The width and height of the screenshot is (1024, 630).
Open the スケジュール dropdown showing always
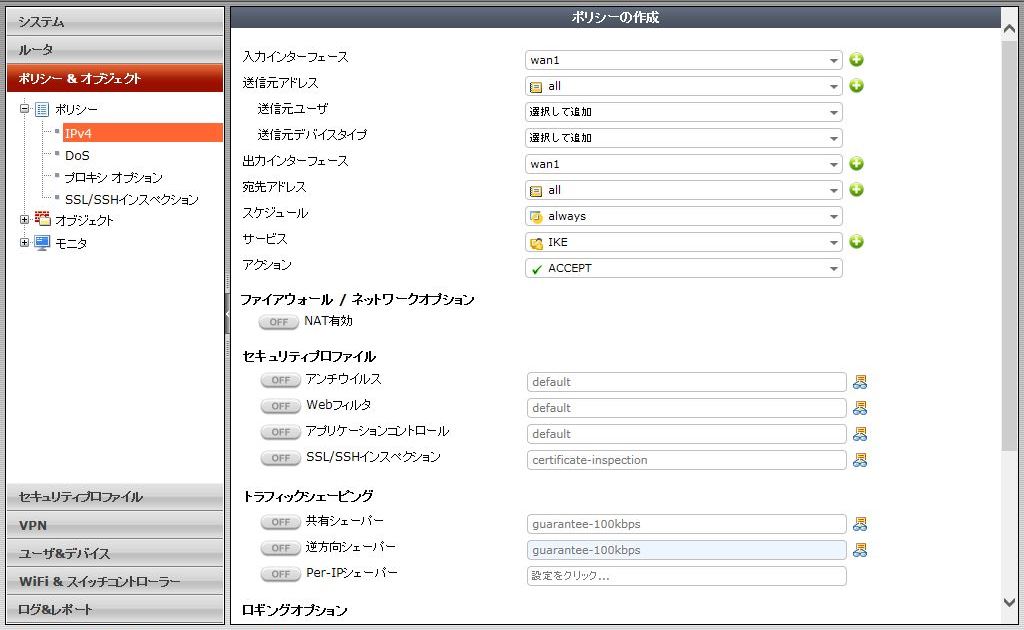tap(683, 216)
